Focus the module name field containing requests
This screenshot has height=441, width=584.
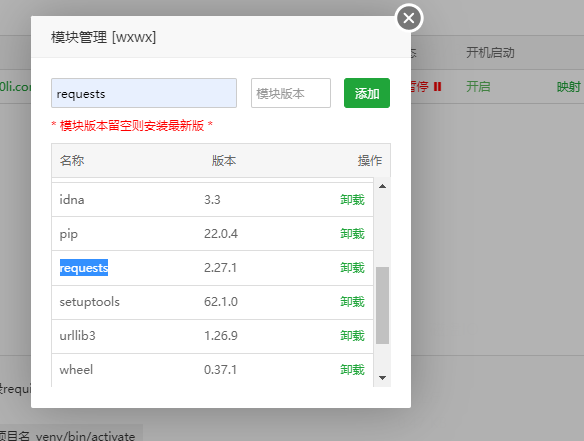tap(144, 93)
